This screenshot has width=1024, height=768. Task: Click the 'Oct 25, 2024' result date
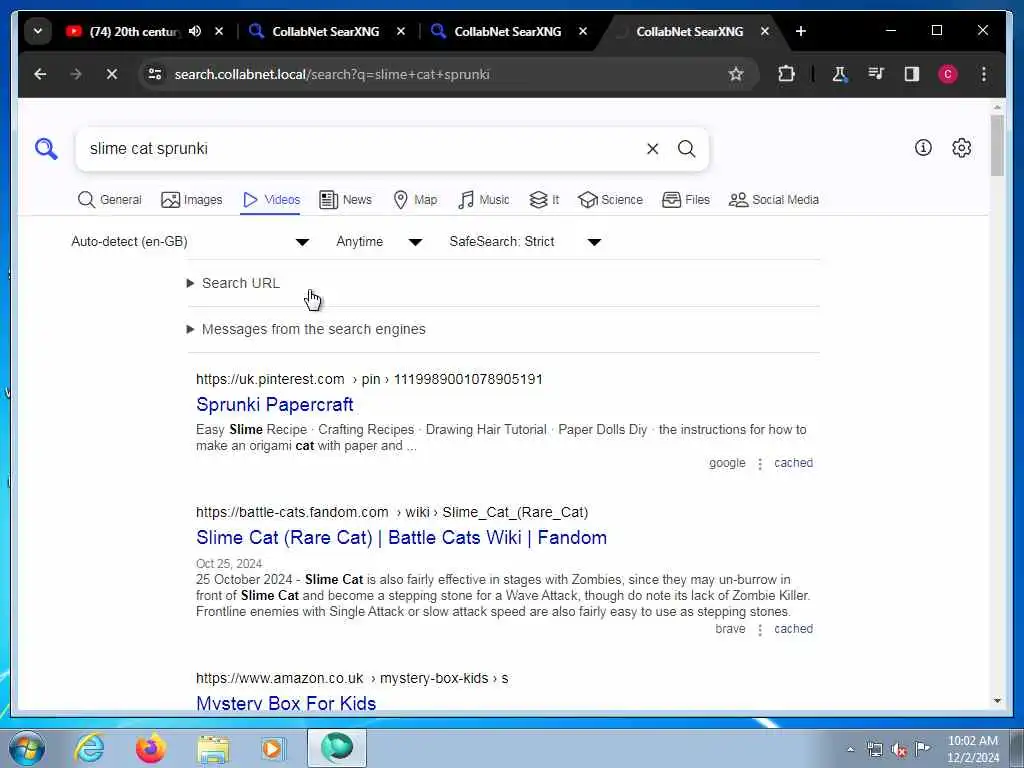(229, 564)
